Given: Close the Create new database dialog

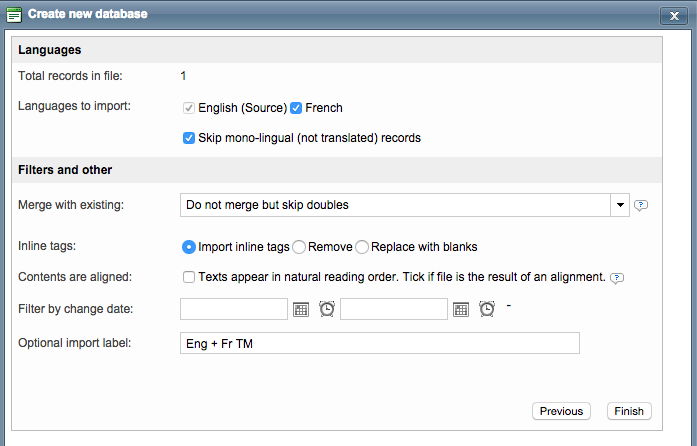Looking at the screenshot, I should pos(671,16).
